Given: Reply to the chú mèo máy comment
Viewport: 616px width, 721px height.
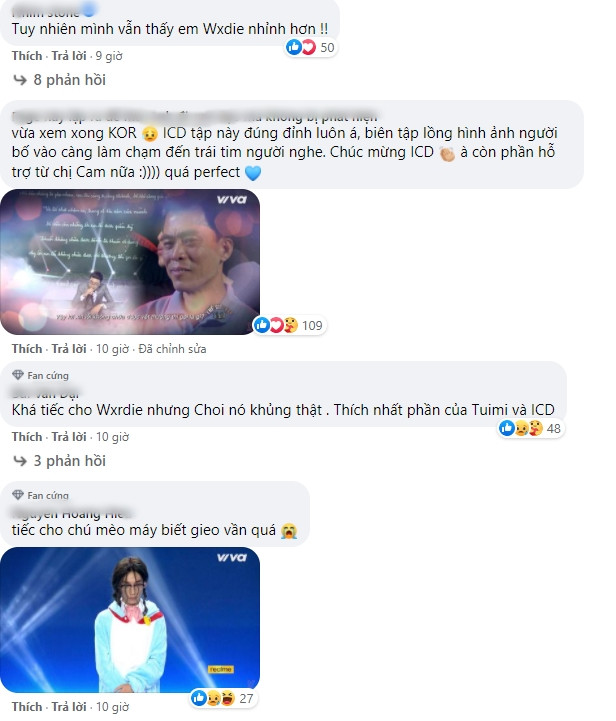Looking at the screenshot, I should [x=69, y=707].
